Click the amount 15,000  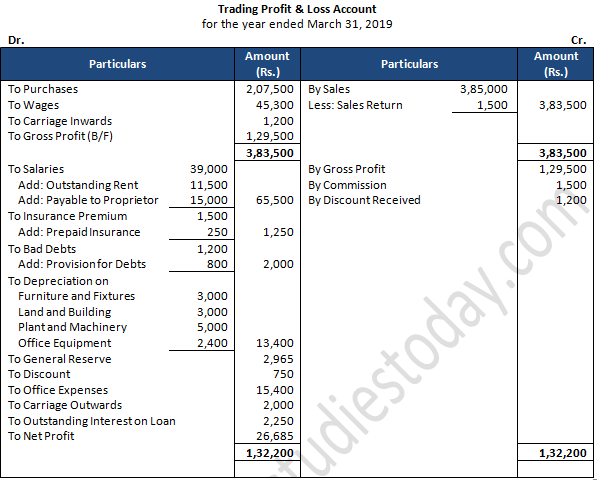(x=209, y=200)
